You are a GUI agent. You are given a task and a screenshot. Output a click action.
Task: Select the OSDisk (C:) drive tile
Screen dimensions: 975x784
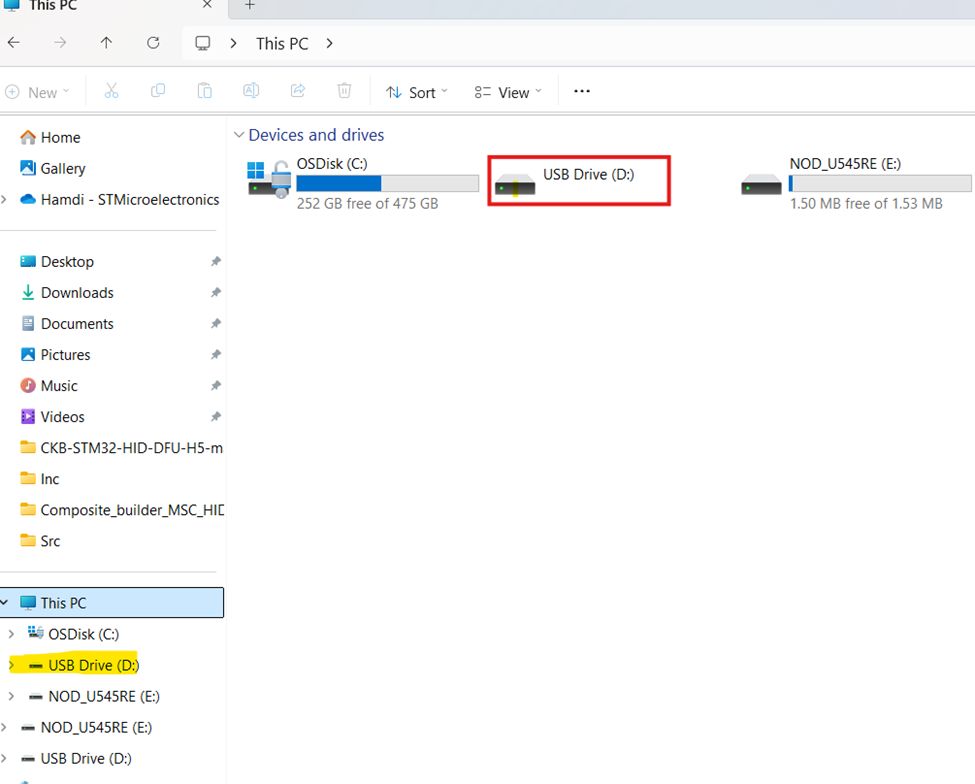[362, 183]
